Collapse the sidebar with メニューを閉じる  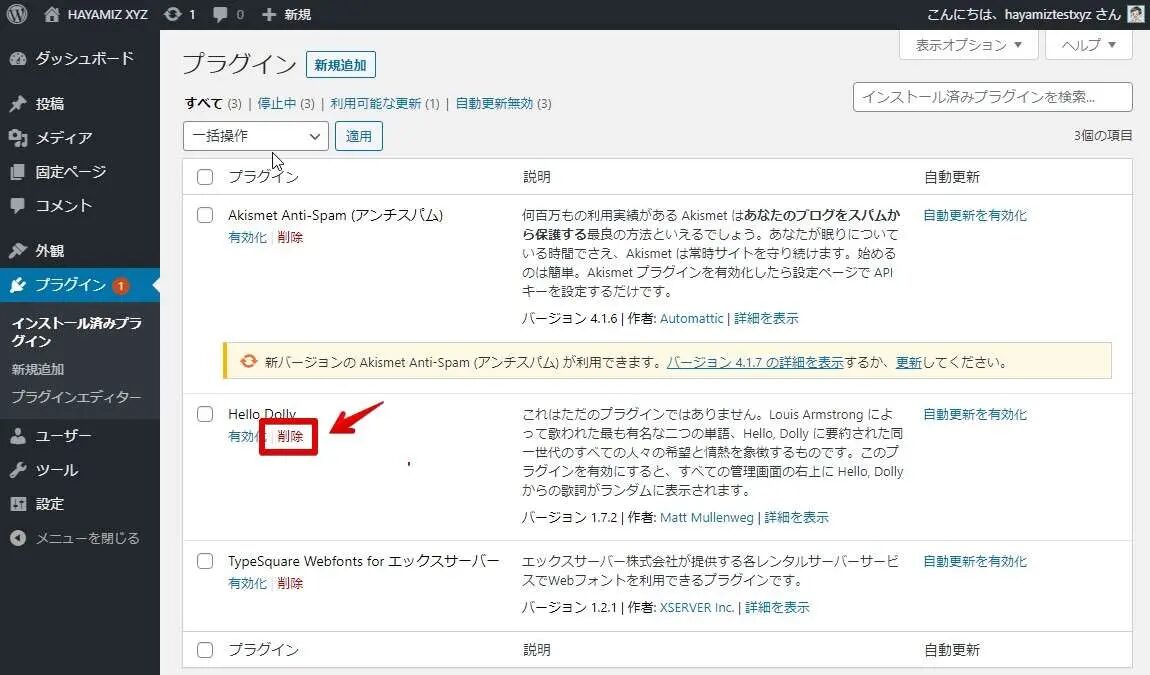pos(87,538)
